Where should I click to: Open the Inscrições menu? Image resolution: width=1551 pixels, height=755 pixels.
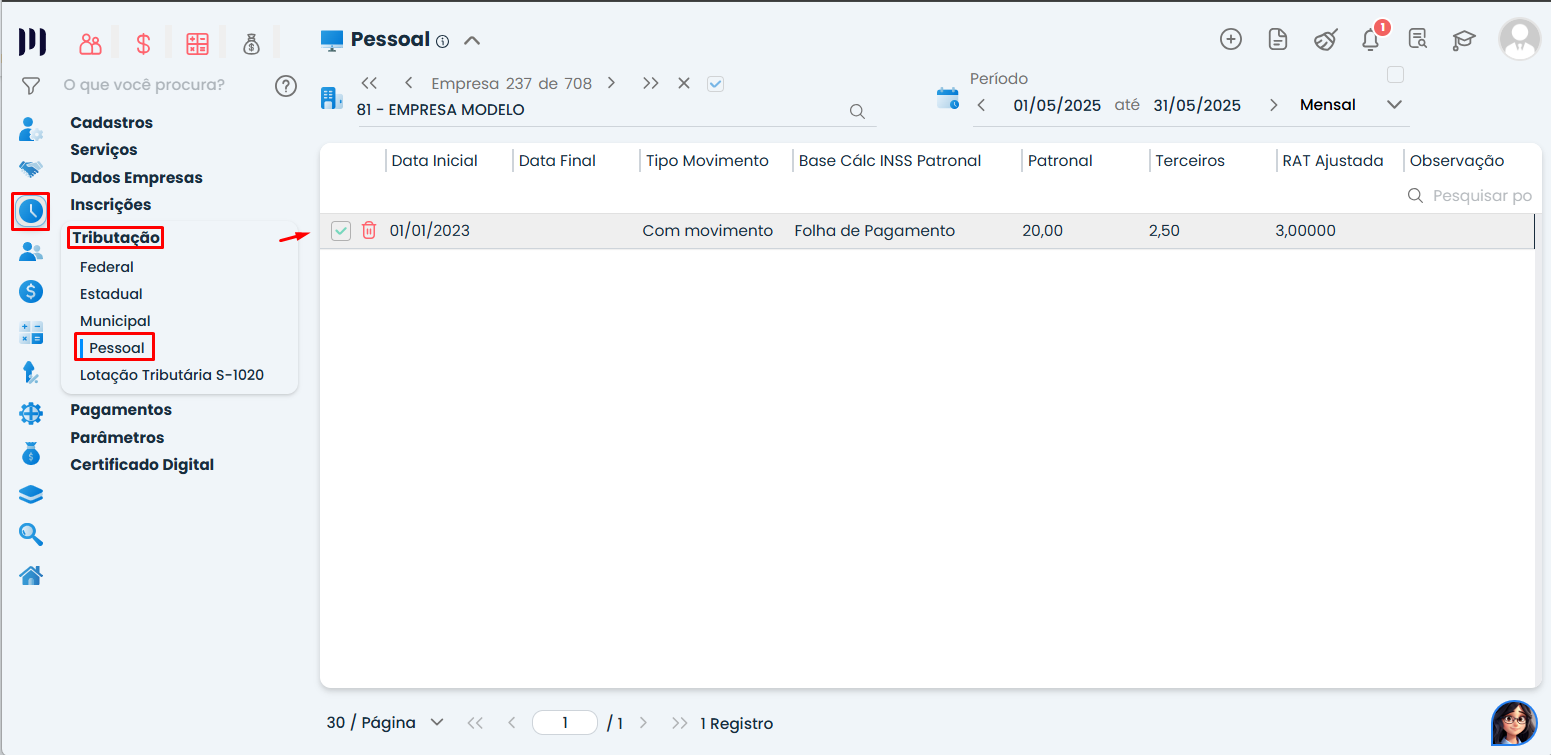point(110,205)
